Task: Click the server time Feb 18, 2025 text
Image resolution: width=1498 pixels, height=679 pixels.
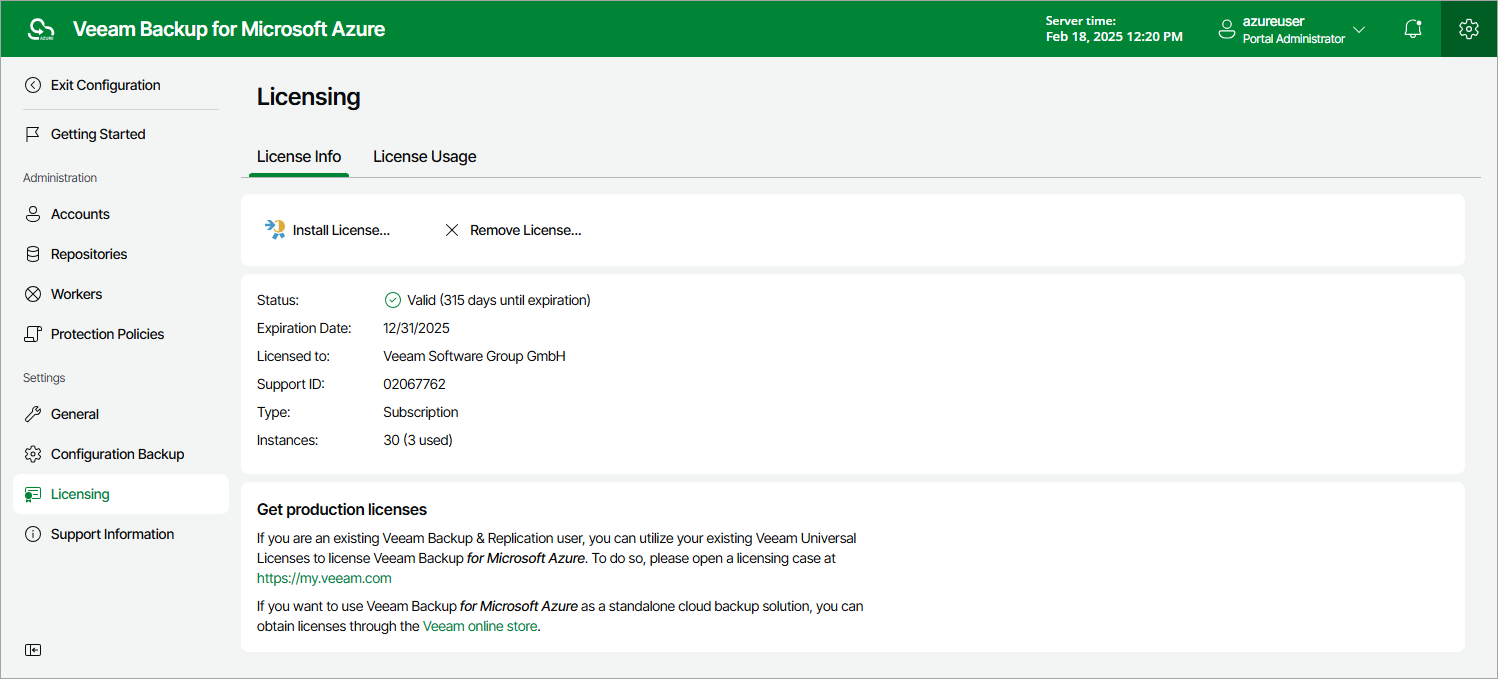Action: point(1114,37)
